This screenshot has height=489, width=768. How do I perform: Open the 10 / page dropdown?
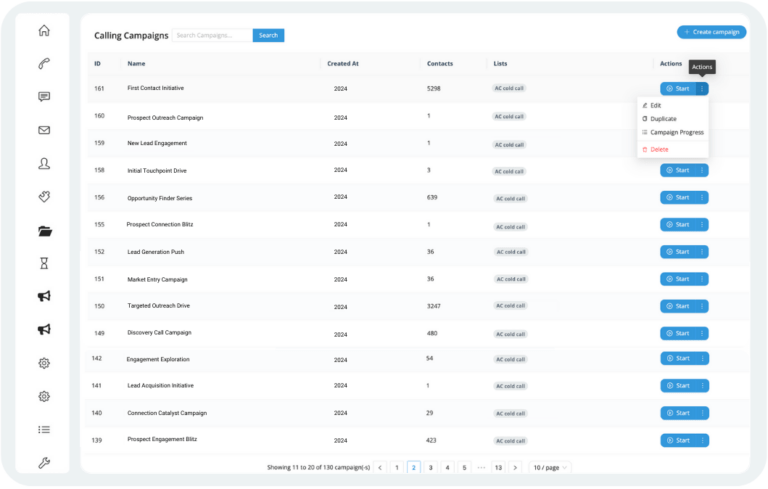(550, 467)
